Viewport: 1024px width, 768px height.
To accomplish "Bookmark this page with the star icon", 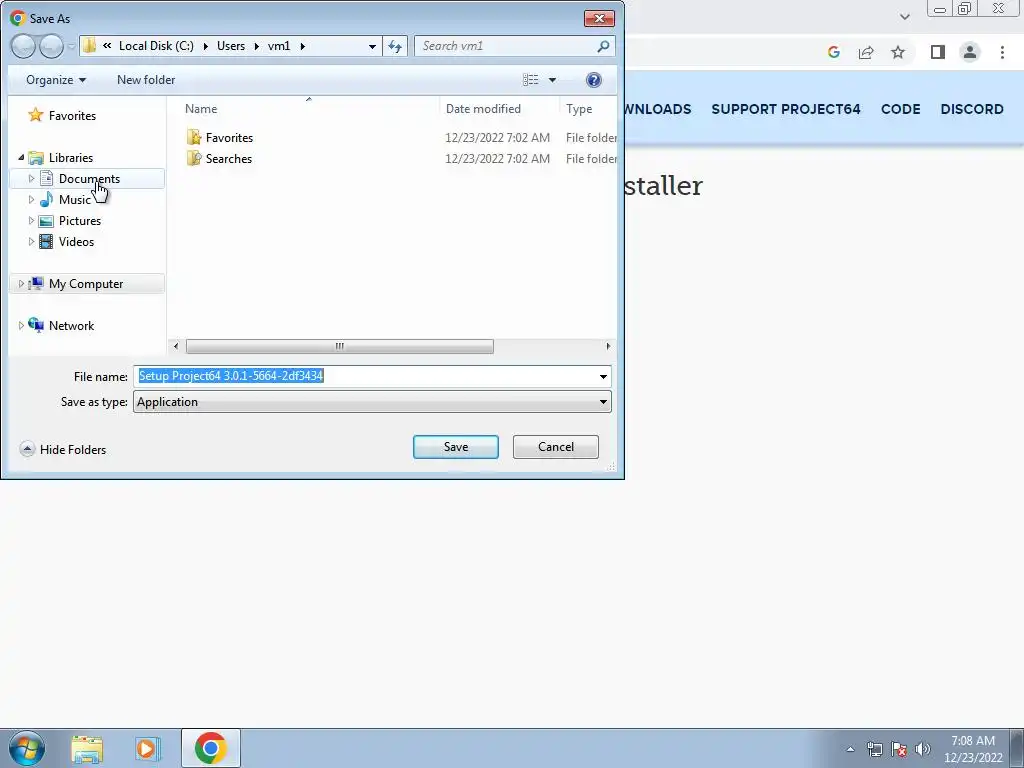I will [898, 52].
